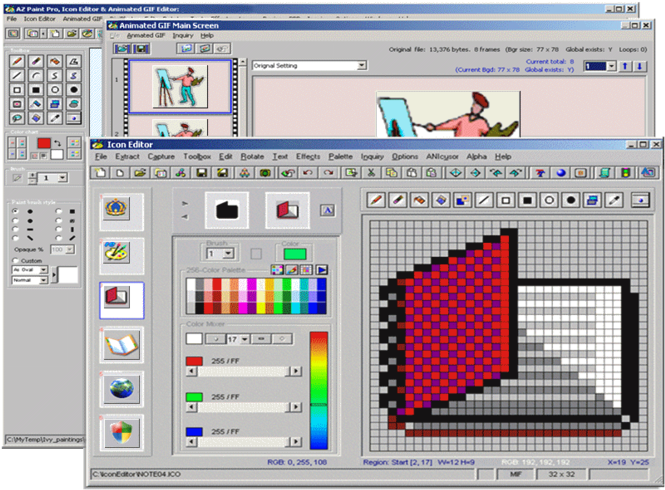The height and width of the screenshot is (490, 665).
Task: Click the move frame up arrow in GIF window
Action: pos(625,66)
